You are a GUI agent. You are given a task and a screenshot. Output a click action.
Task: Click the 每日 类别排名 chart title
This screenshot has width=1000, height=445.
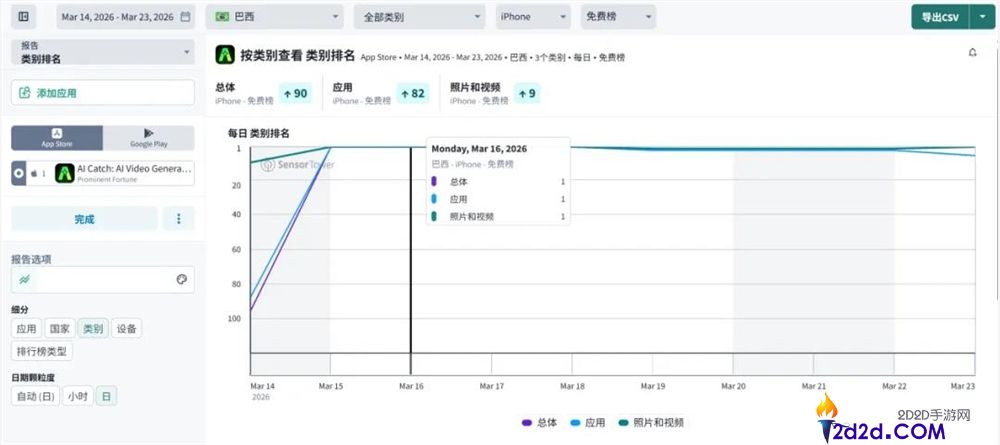click(x=259, y=133)
